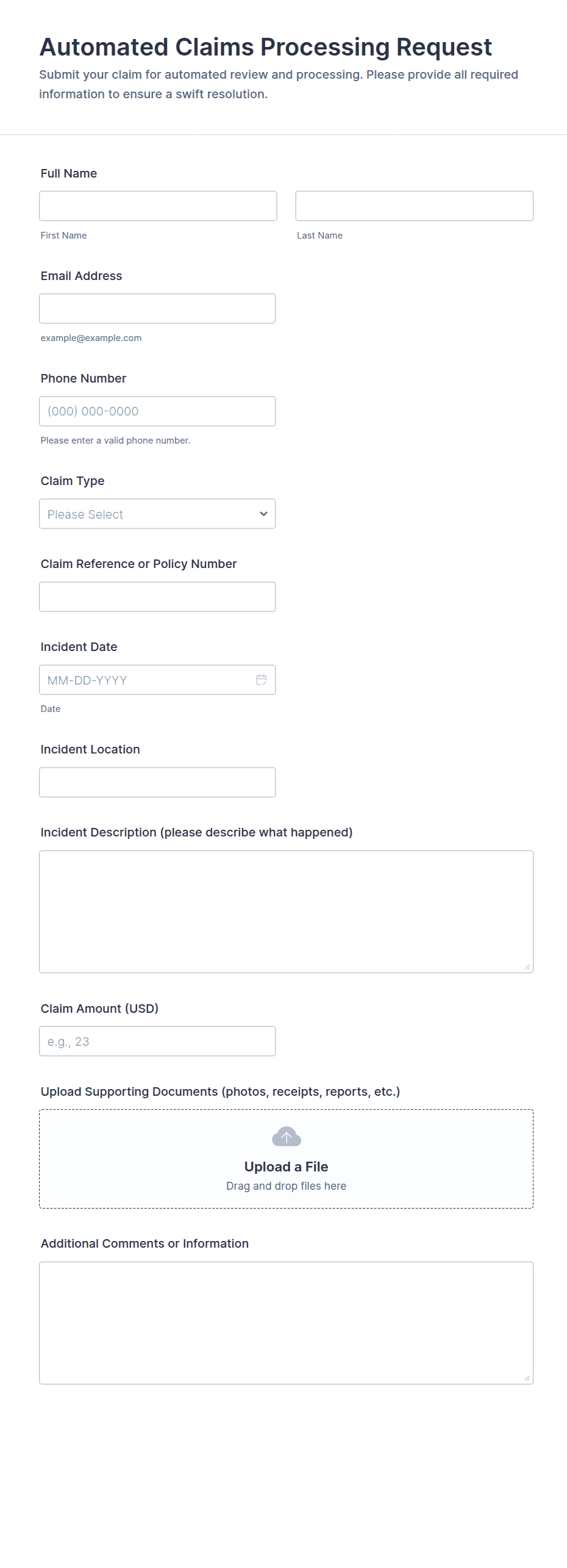Click the Upload a File heading

click(286, 1167)
